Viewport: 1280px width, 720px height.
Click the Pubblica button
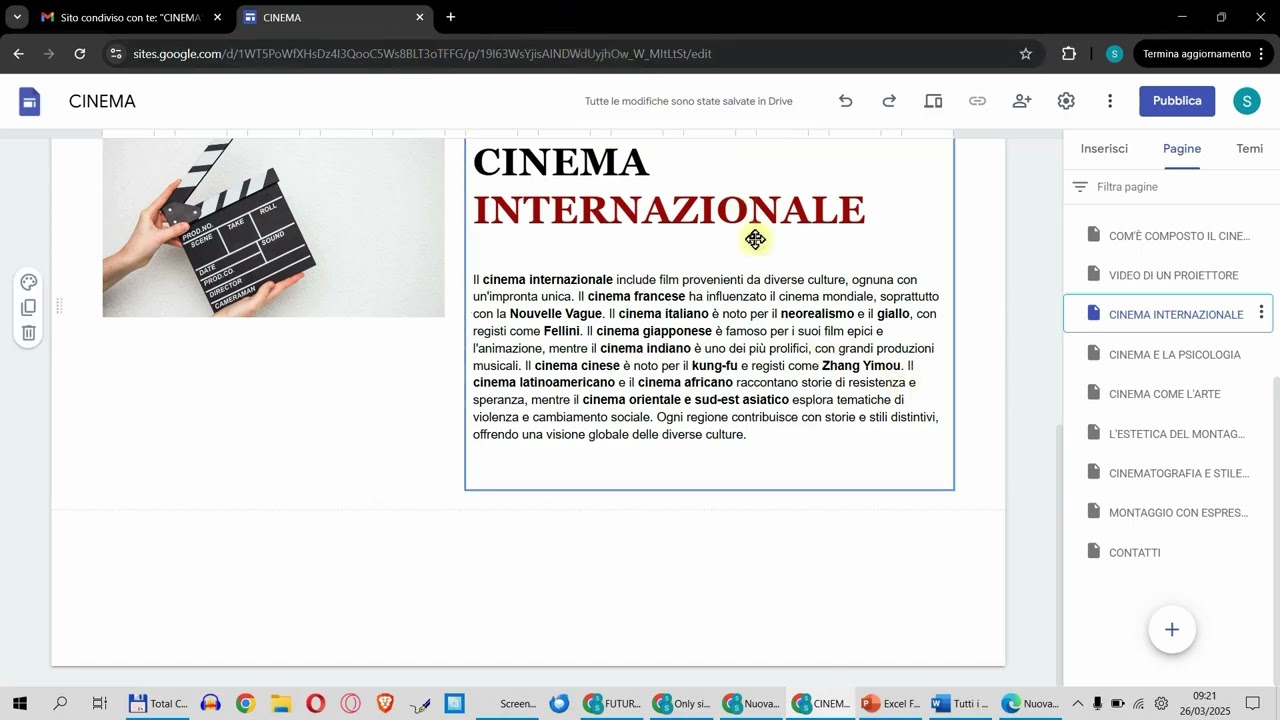tap(1177, 101)
